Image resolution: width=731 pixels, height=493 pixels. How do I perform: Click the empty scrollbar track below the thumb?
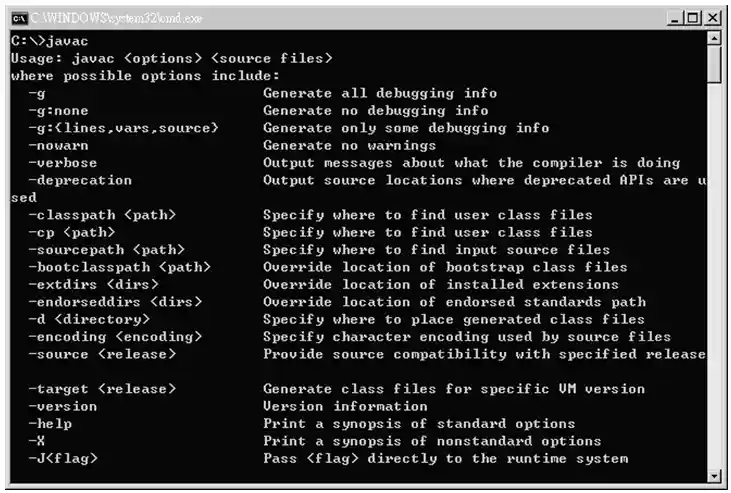pos(714,300)
